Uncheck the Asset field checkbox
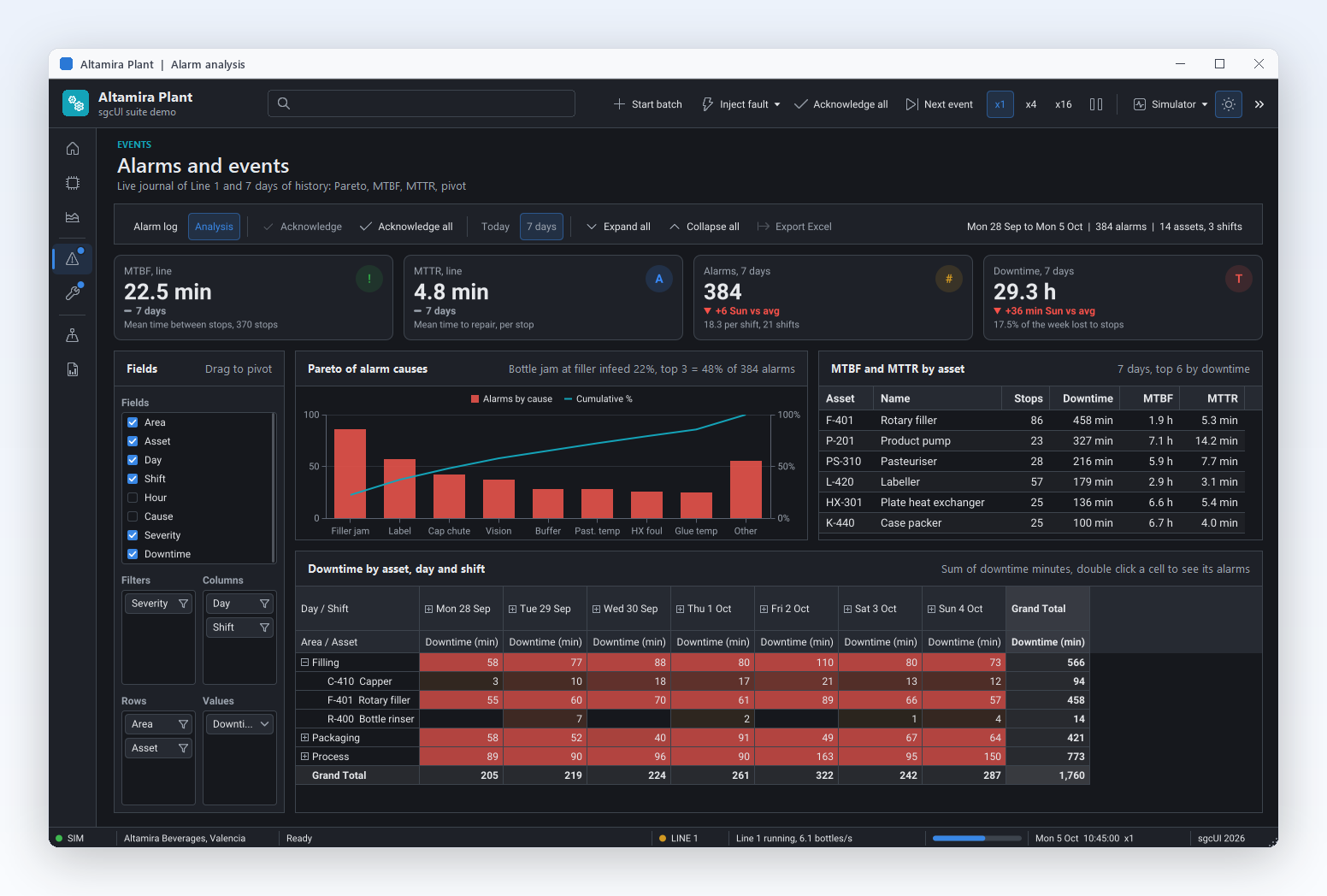 [133, 441]
